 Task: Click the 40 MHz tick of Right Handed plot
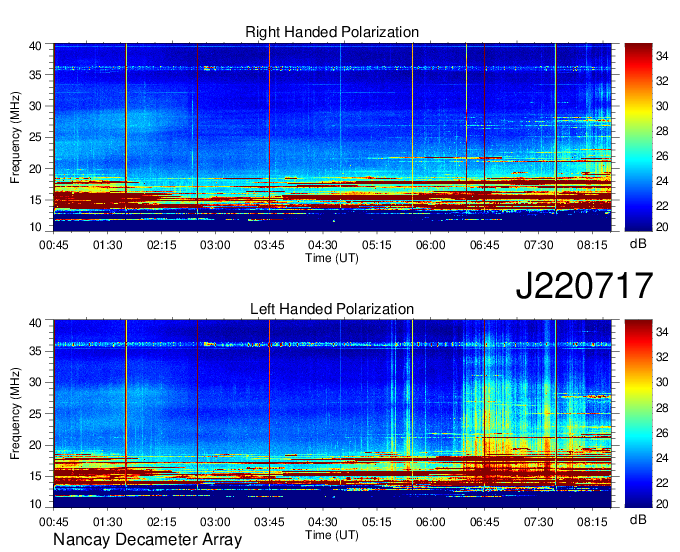[x=36, y=46]
